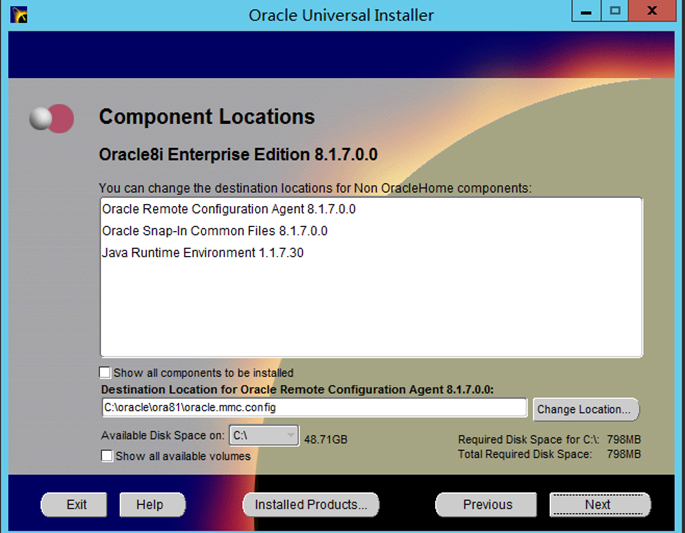Check Show all available volumes
The image size is (685, 533).
point(107,456)
